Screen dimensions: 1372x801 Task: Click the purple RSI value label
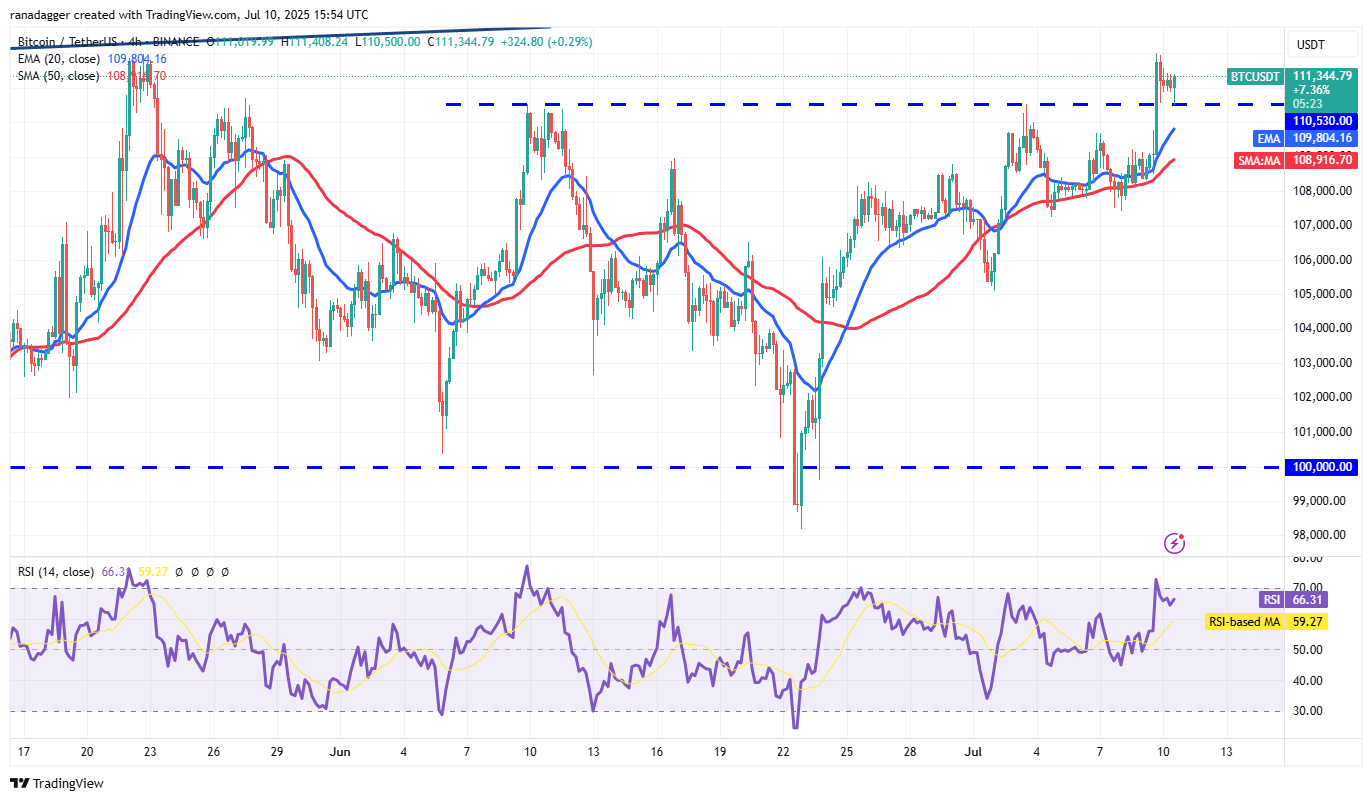[x=1269, y=600]
